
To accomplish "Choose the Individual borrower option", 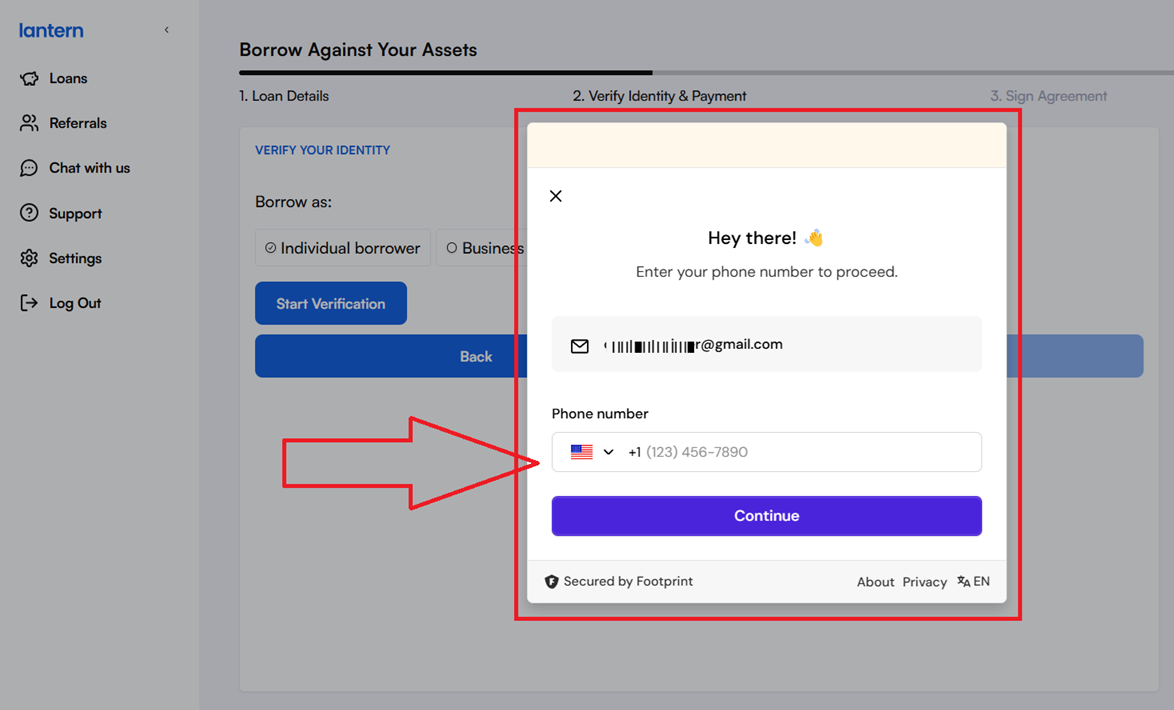I will pyautogui.click(x=343, y=248).
